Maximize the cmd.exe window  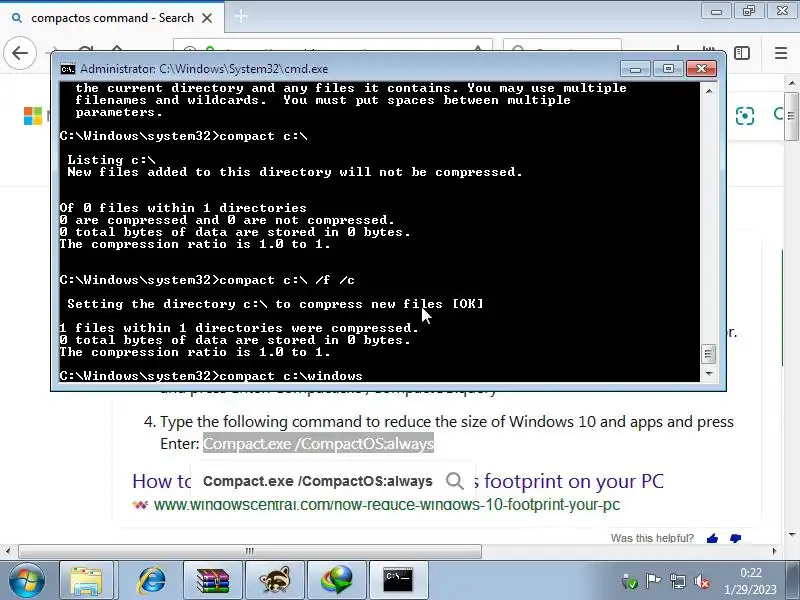click(668, 69)
